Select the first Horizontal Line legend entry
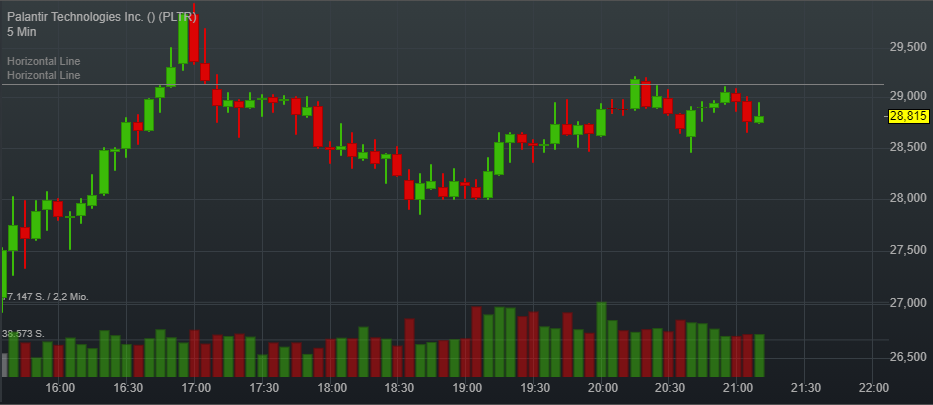Image resolution: width=933 pixels, height=405 pixels. point(43,61)
